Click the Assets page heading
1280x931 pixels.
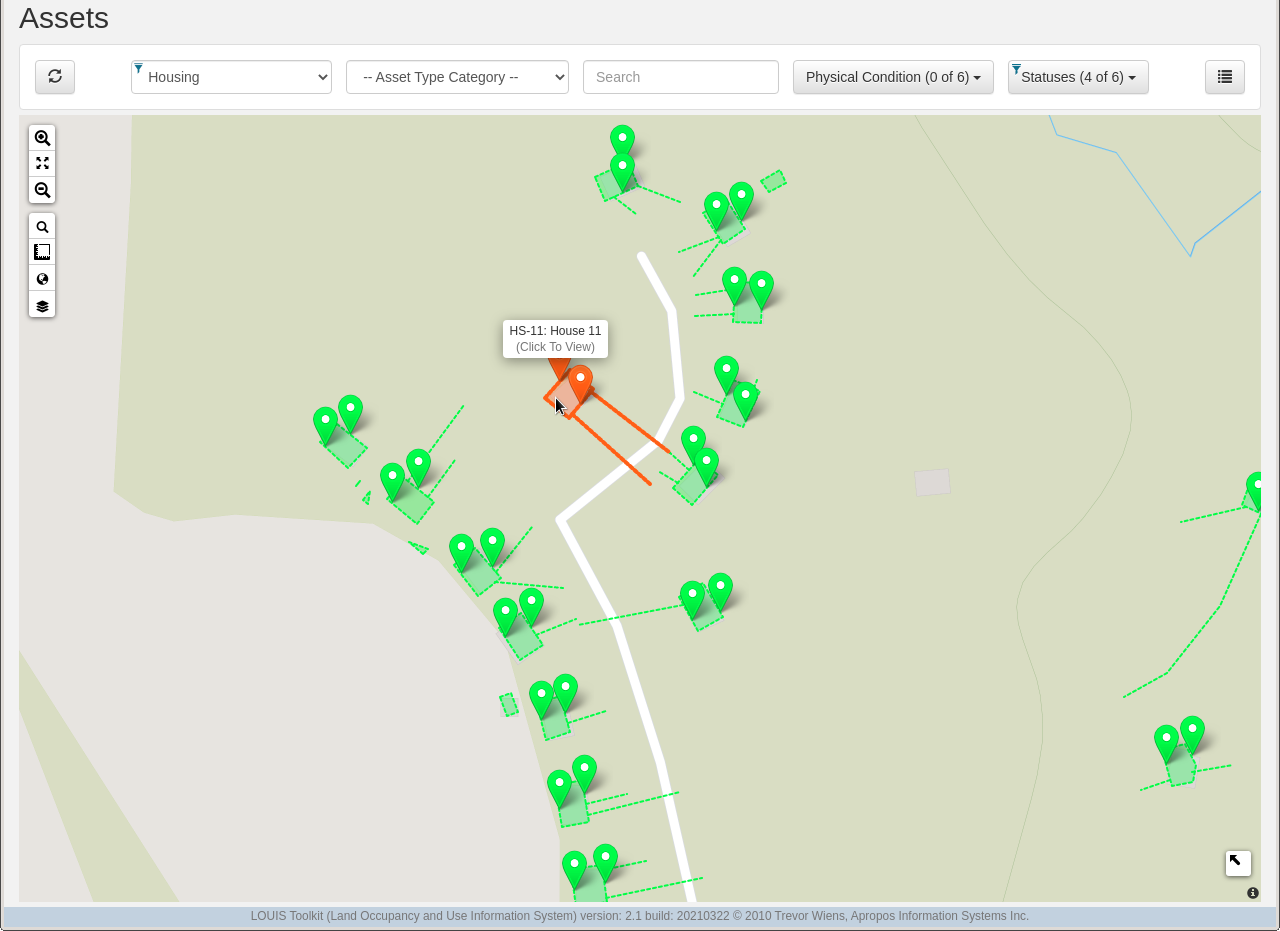[x=64, y=18]
